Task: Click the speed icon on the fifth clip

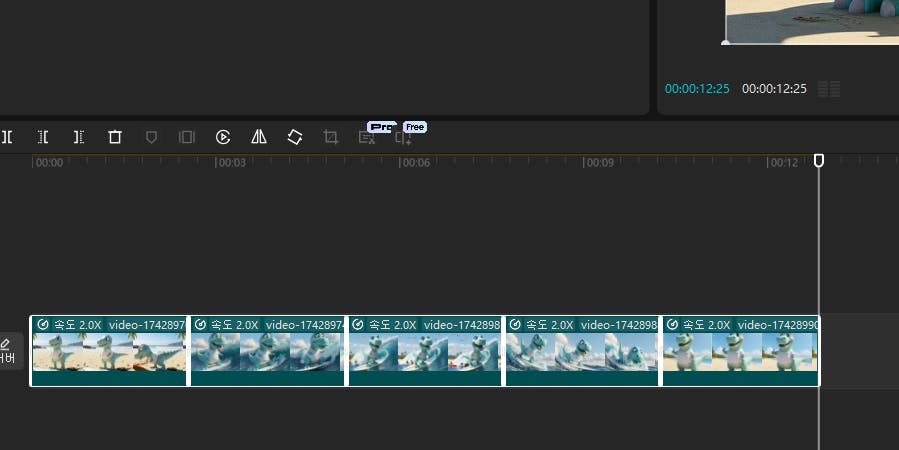Action: (672, 324)
